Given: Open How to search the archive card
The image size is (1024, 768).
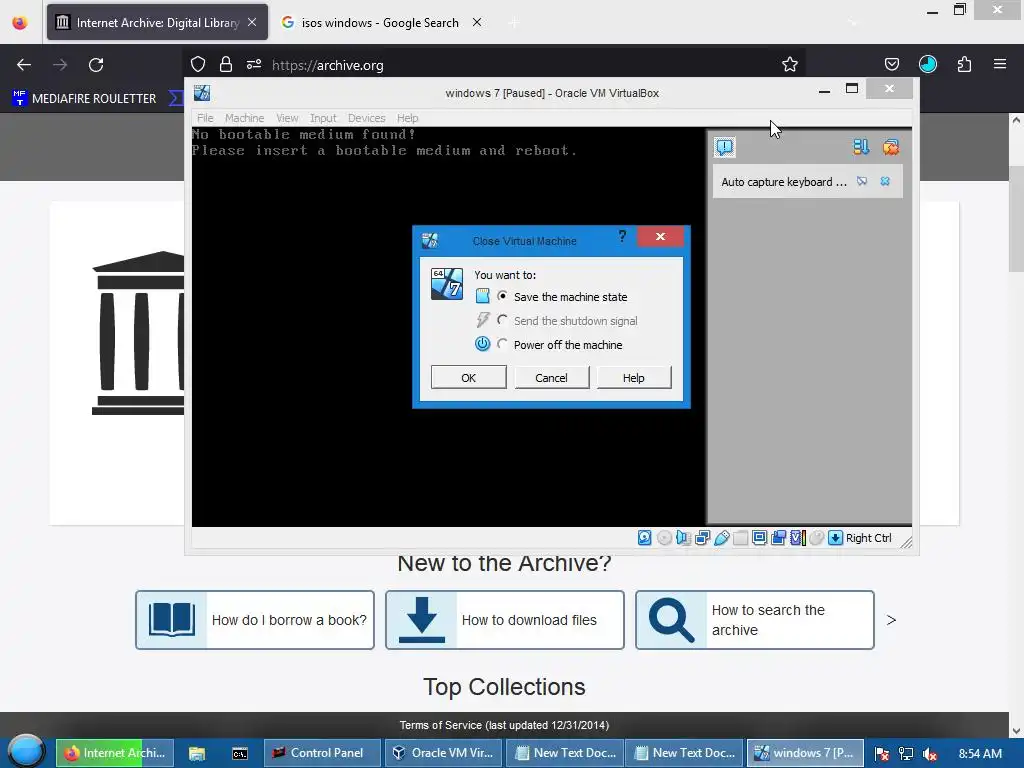Looking at the screenshot, I should [x=755, y=620].
